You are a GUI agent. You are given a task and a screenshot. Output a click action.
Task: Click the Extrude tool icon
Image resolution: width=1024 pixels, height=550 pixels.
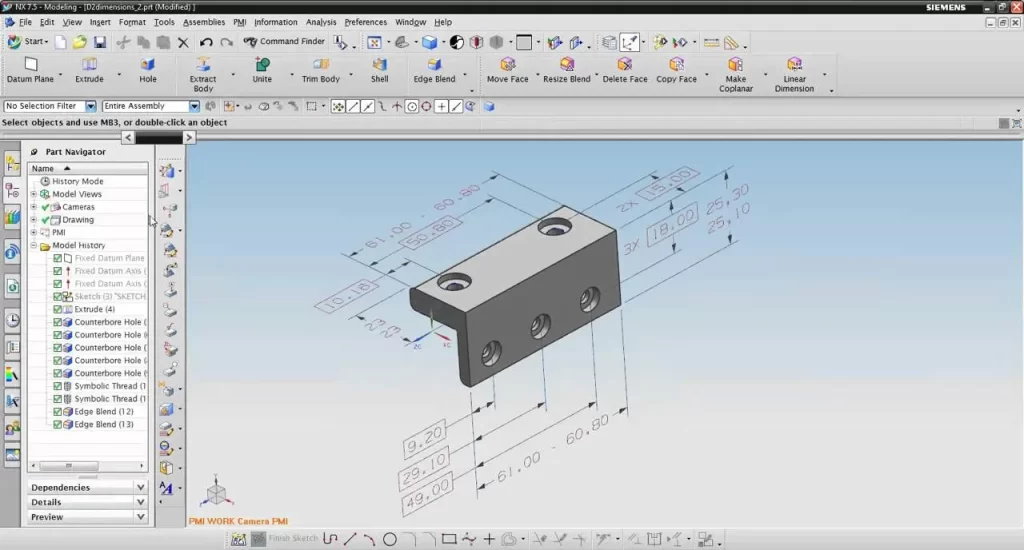pyautogui.click(x=89, y=65)
